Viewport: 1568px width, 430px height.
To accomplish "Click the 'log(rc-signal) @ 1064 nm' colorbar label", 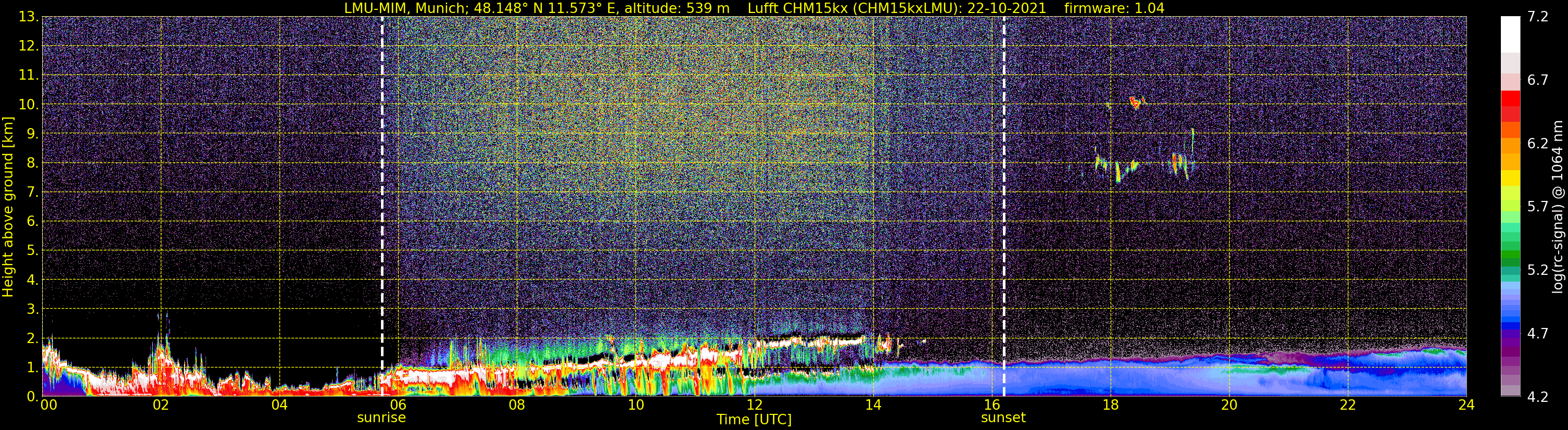I will pyautogui.click(x=1557, y=207).
